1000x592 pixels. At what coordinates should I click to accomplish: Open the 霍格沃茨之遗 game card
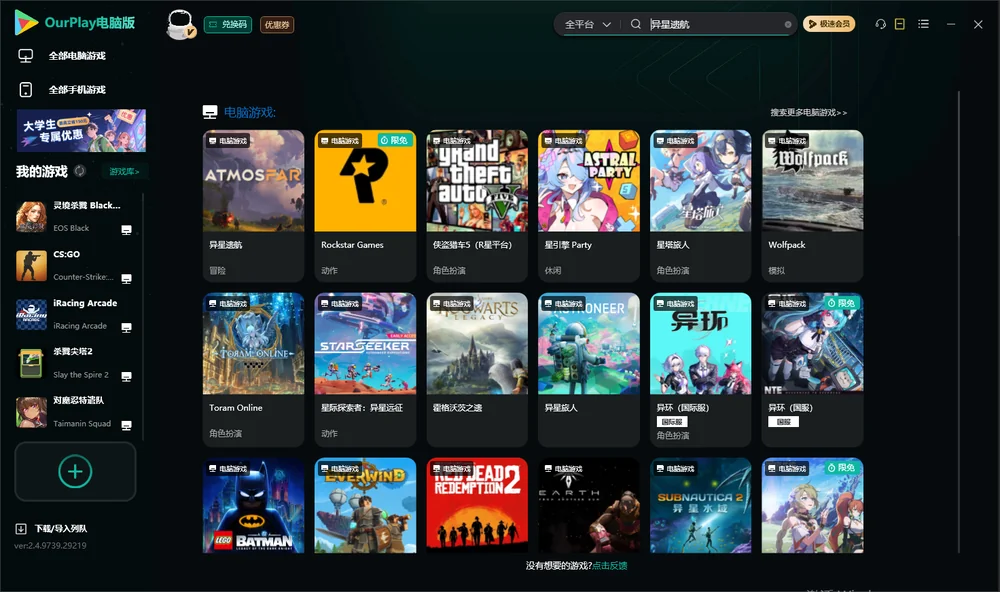tap(477, 370)
